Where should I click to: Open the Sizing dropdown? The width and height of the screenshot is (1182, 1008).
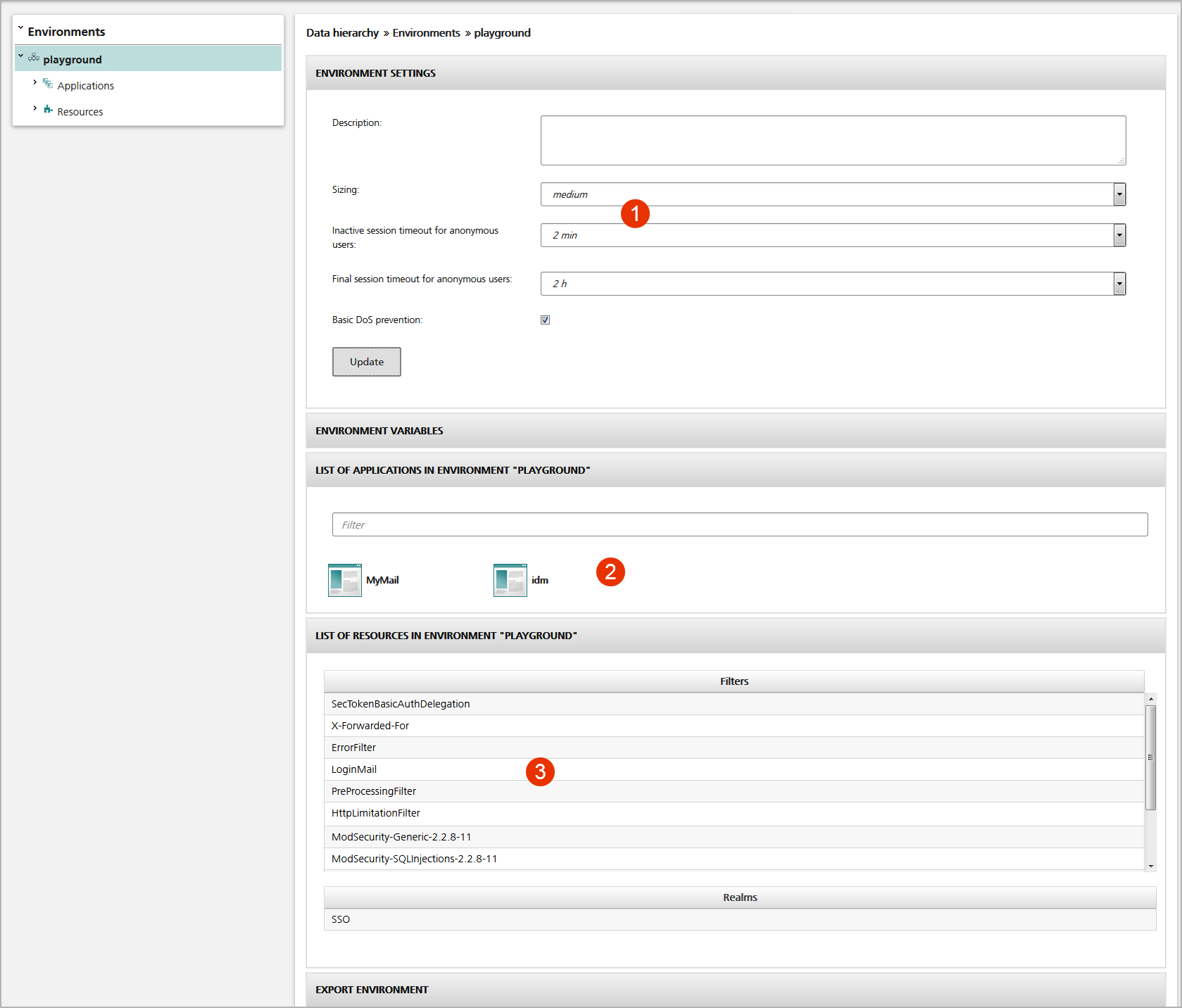833,194
